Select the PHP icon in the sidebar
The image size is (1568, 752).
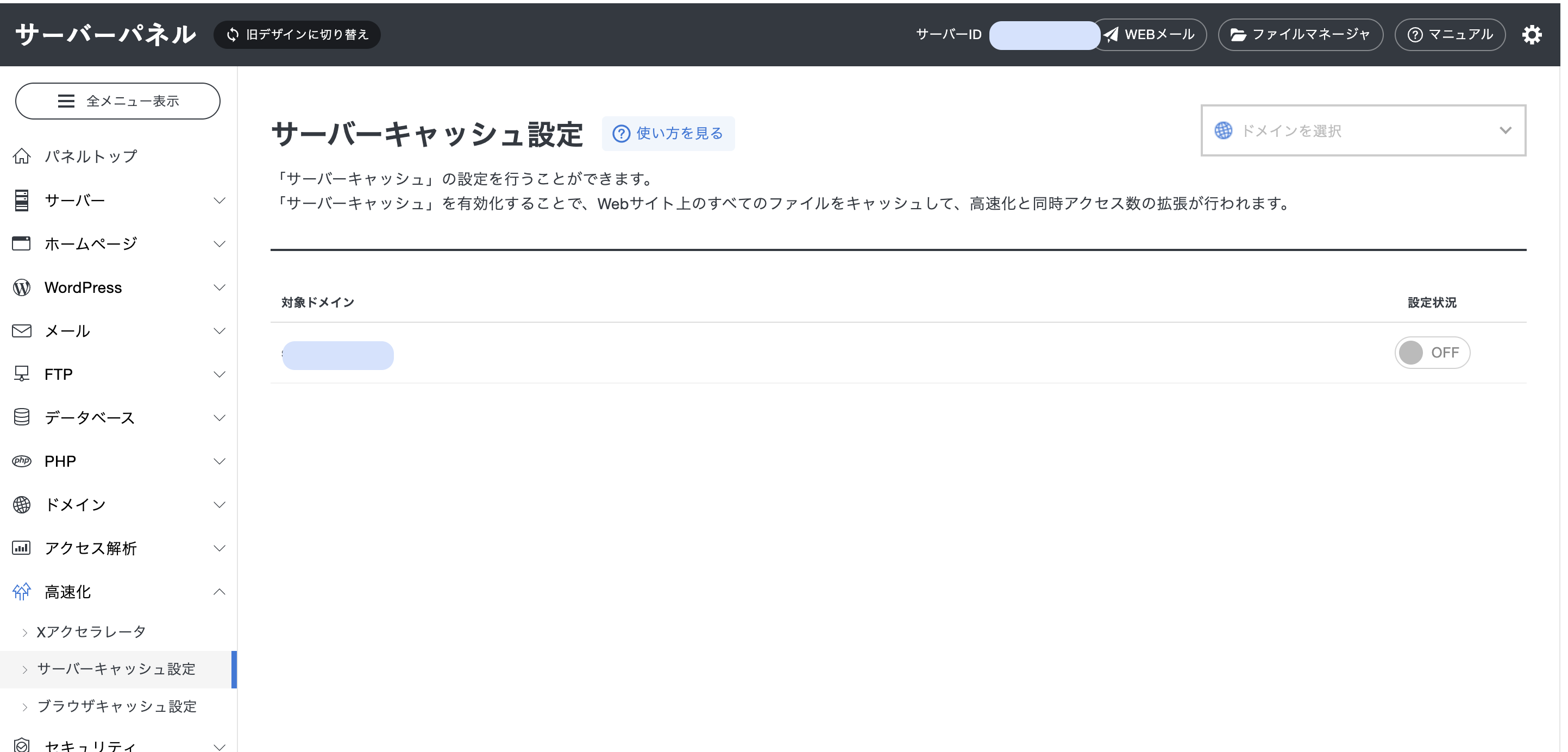tap(22, 461)
